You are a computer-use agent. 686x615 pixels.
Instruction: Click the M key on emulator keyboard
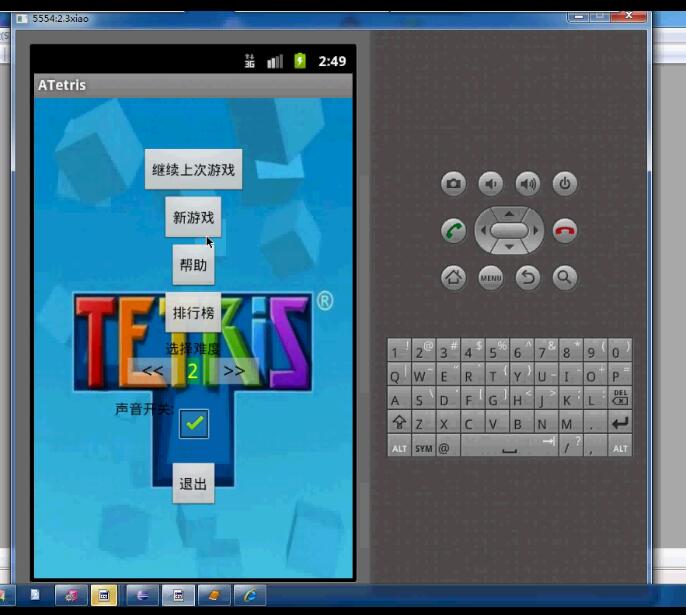(570, 423)
